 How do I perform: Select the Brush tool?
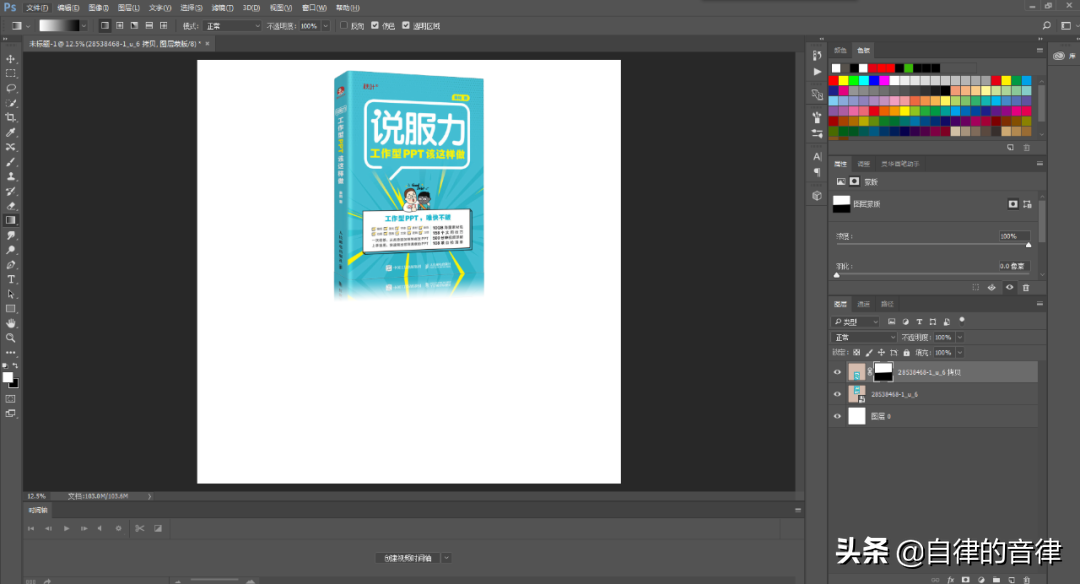click(10, 162)
